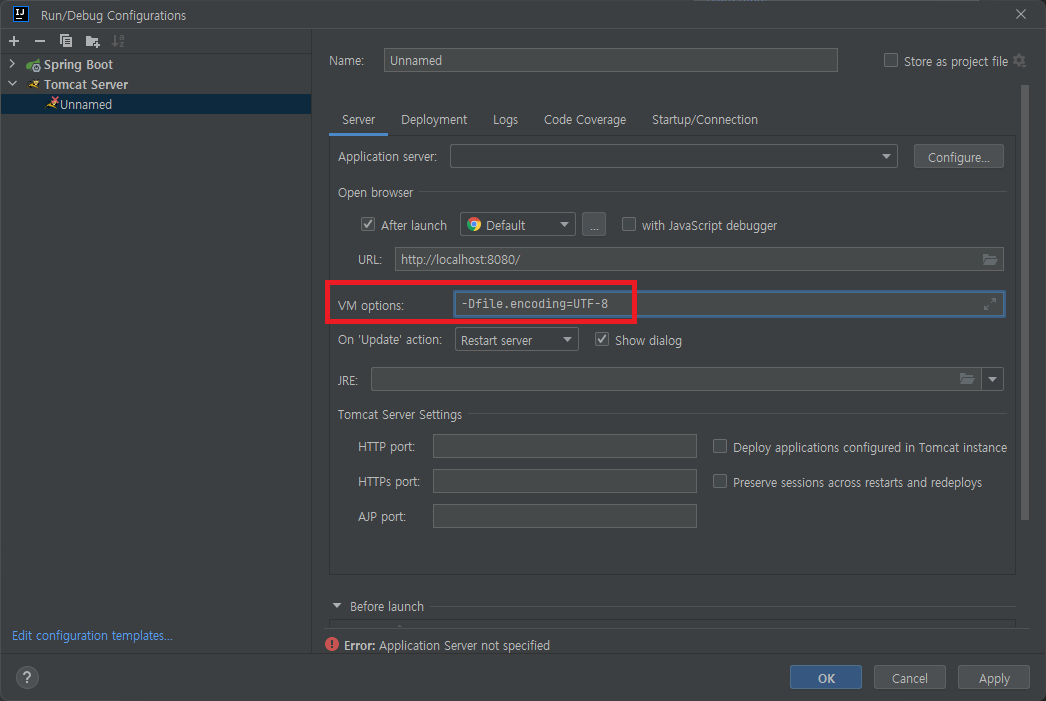
Task: Toggle the Show dialog checkbox
Action: [602, 339]
